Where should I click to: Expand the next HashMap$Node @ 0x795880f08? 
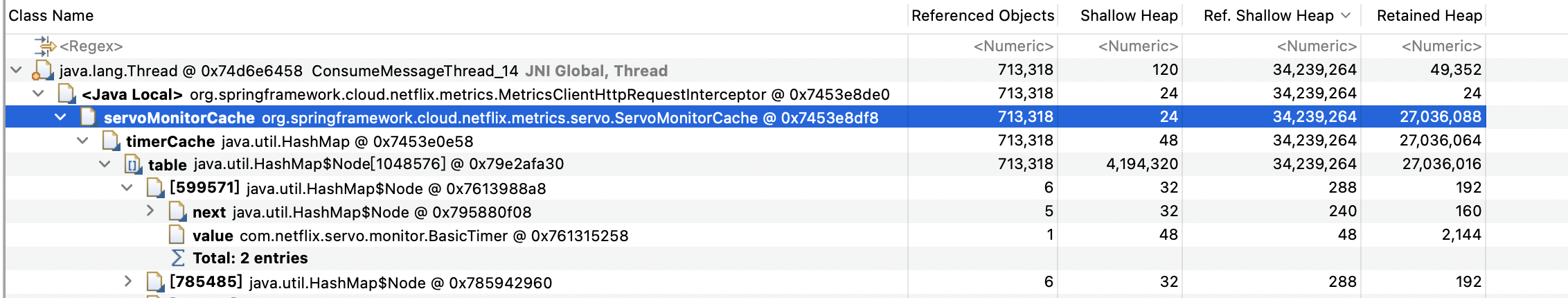coord(150,210)
